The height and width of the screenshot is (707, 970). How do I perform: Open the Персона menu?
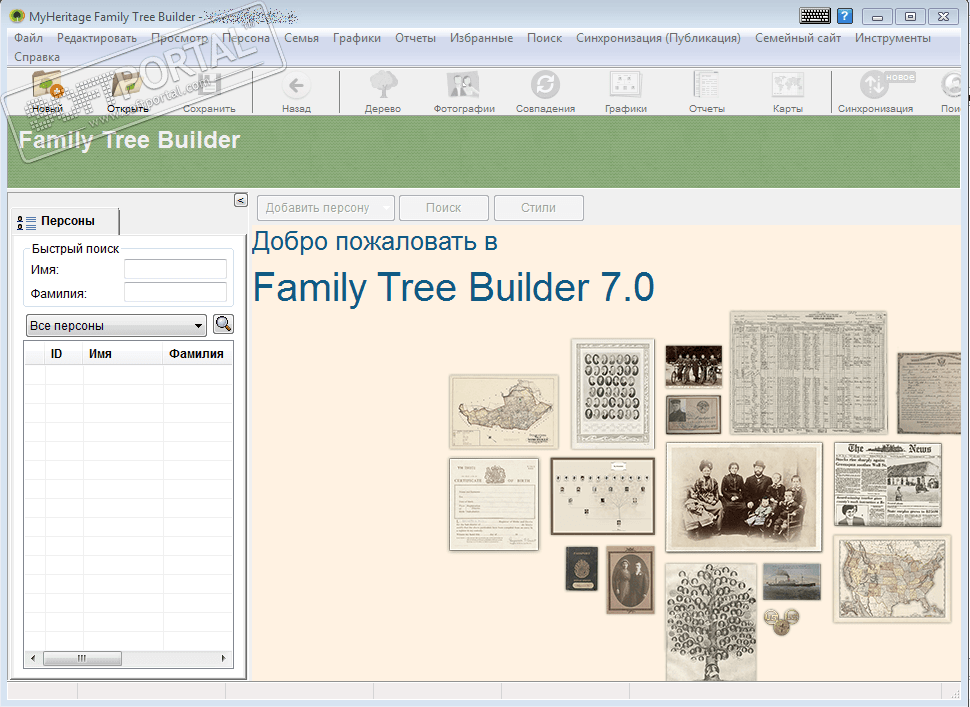tap(246, 38)
